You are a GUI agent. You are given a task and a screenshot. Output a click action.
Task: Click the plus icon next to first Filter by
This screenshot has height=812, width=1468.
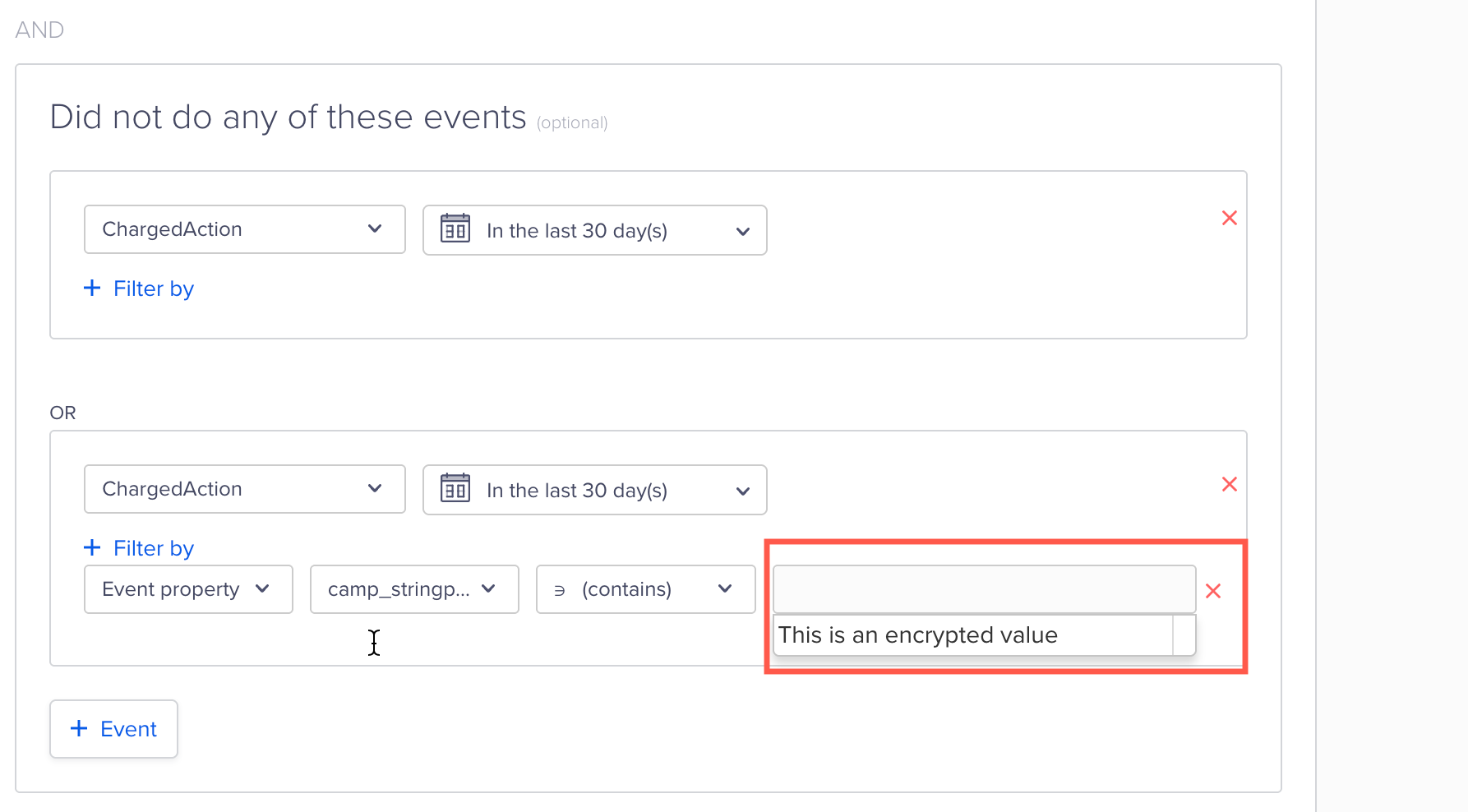tap(91, 288)
